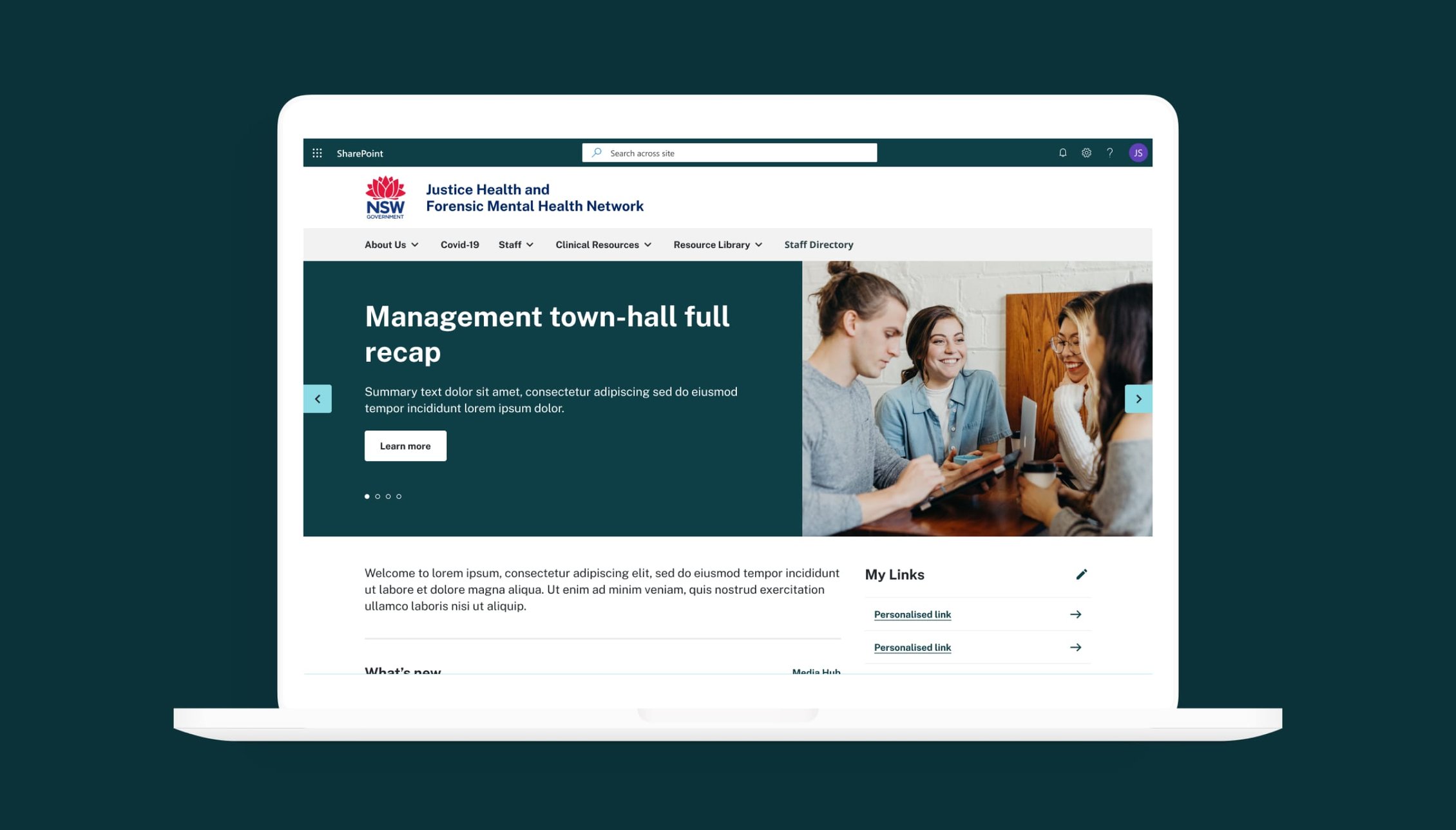Open SharePoint settings gear
Image resolution: width=1456 pixels, height=830 pixels.
coord(1086,153)
